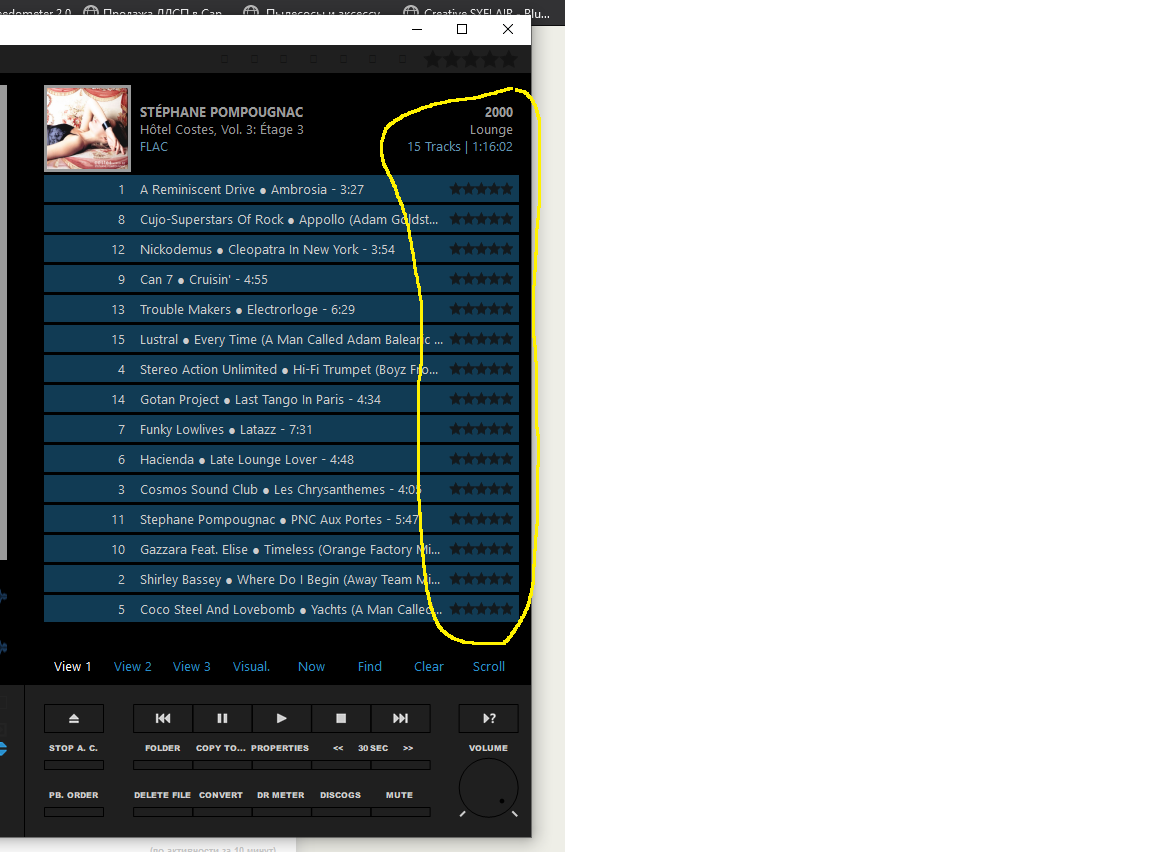This screenshot has width=1152, height=852.
Task: Click the "<<" seek back label
Action: [338, 748]
